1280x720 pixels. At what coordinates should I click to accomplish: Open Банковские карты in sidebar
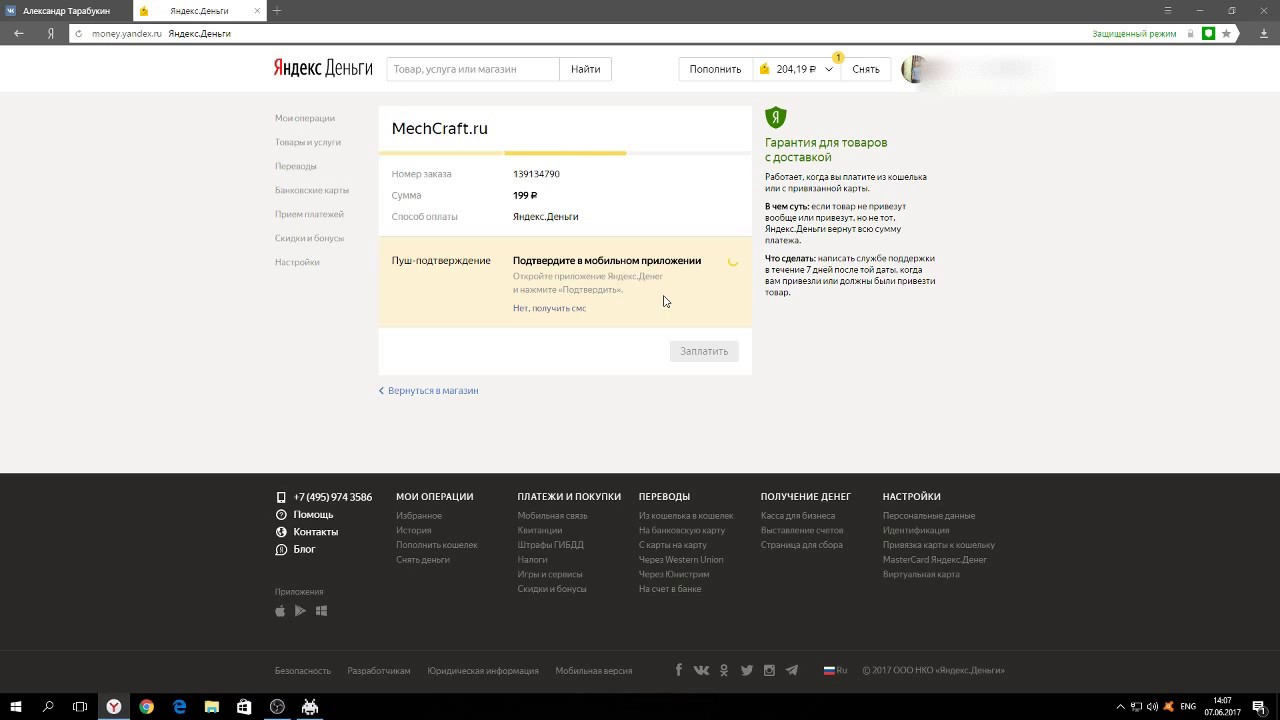click(312, 190)
